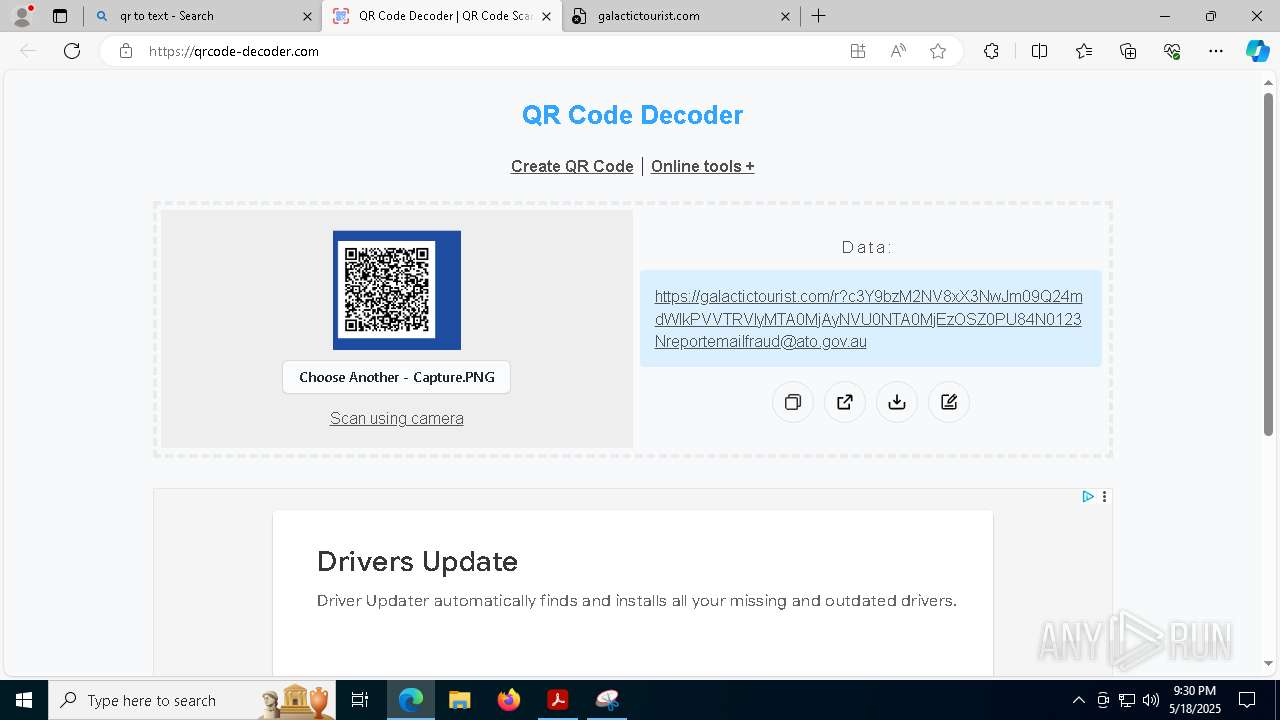
Task: Click the Drivers Update ad headline
Action: click(x=417, y=561)
